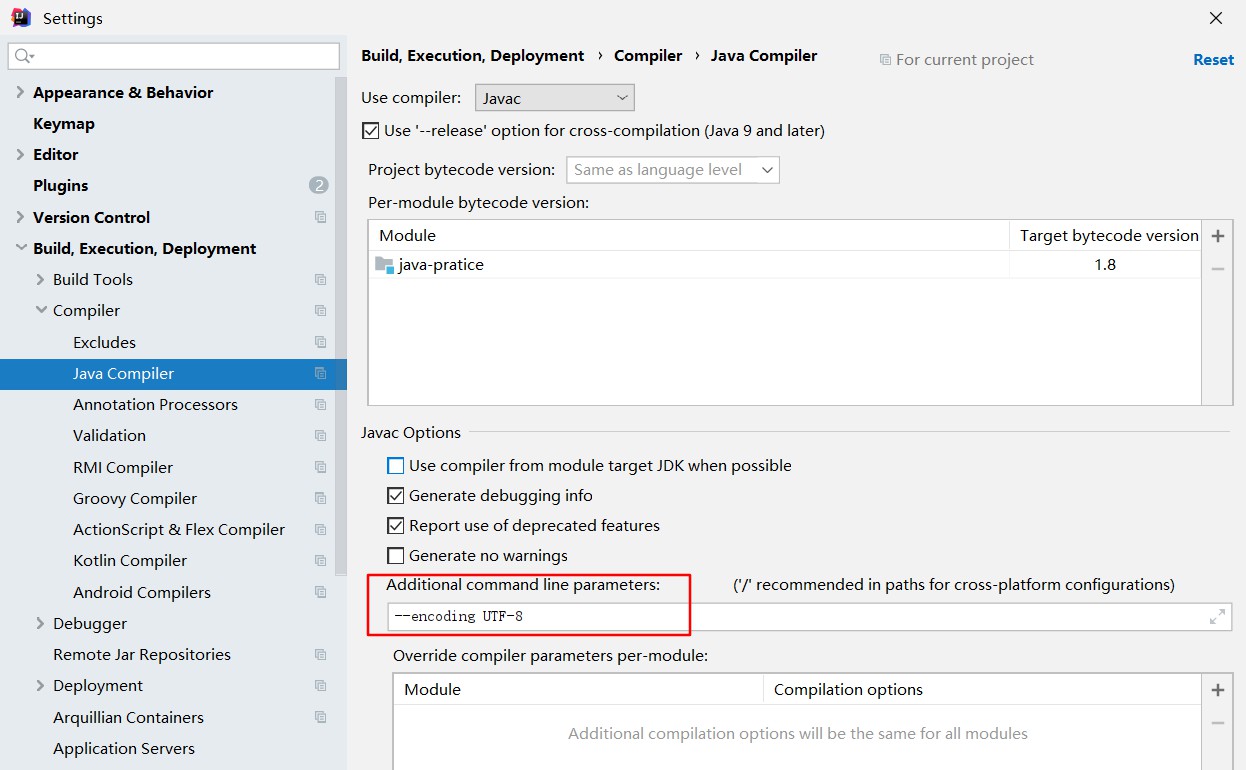
Task: Click the project-level icon next to Java Compiler
Action: pyautogui.click(x=320, y=373)
